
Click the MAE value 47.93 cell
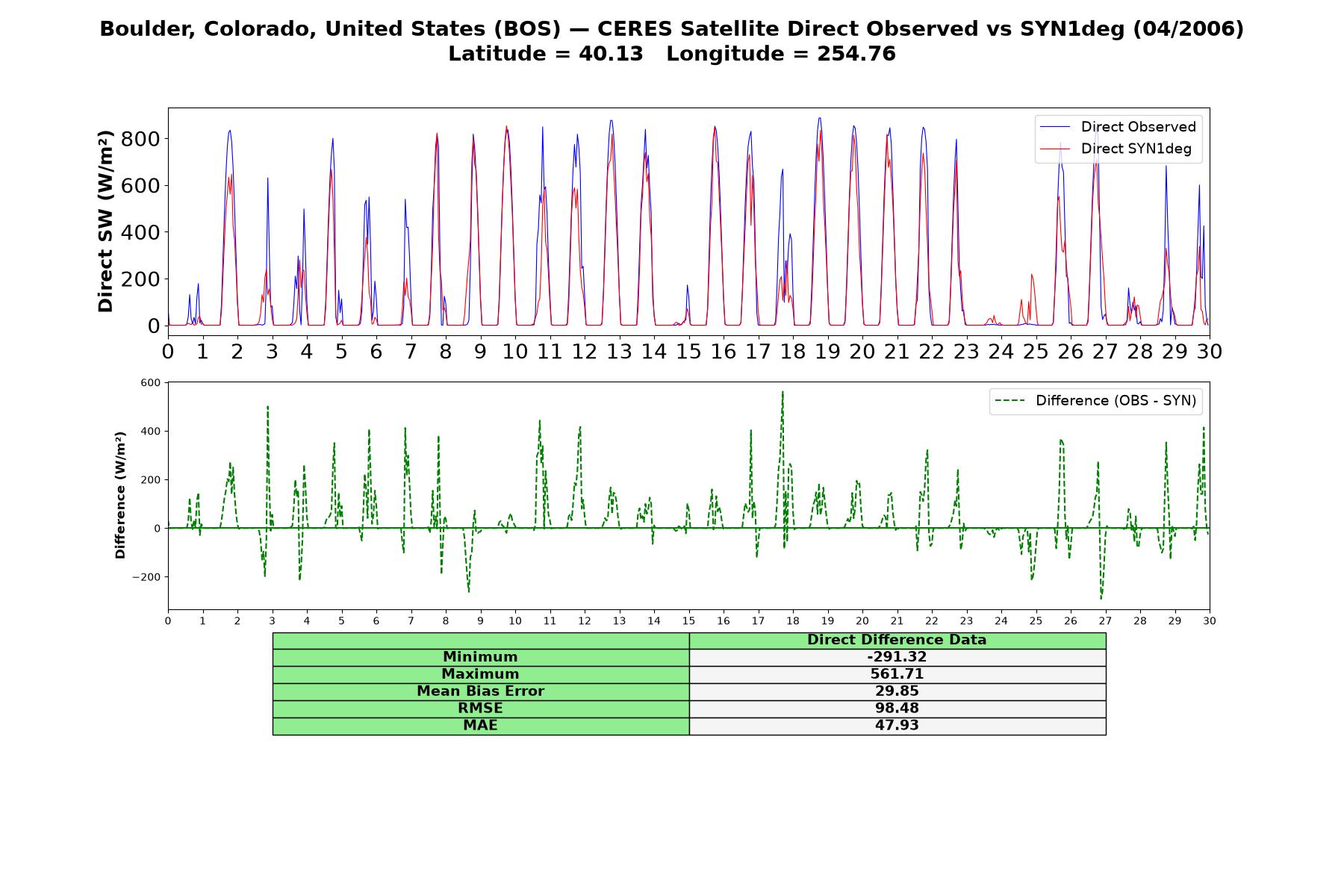(x=897, y=726)
